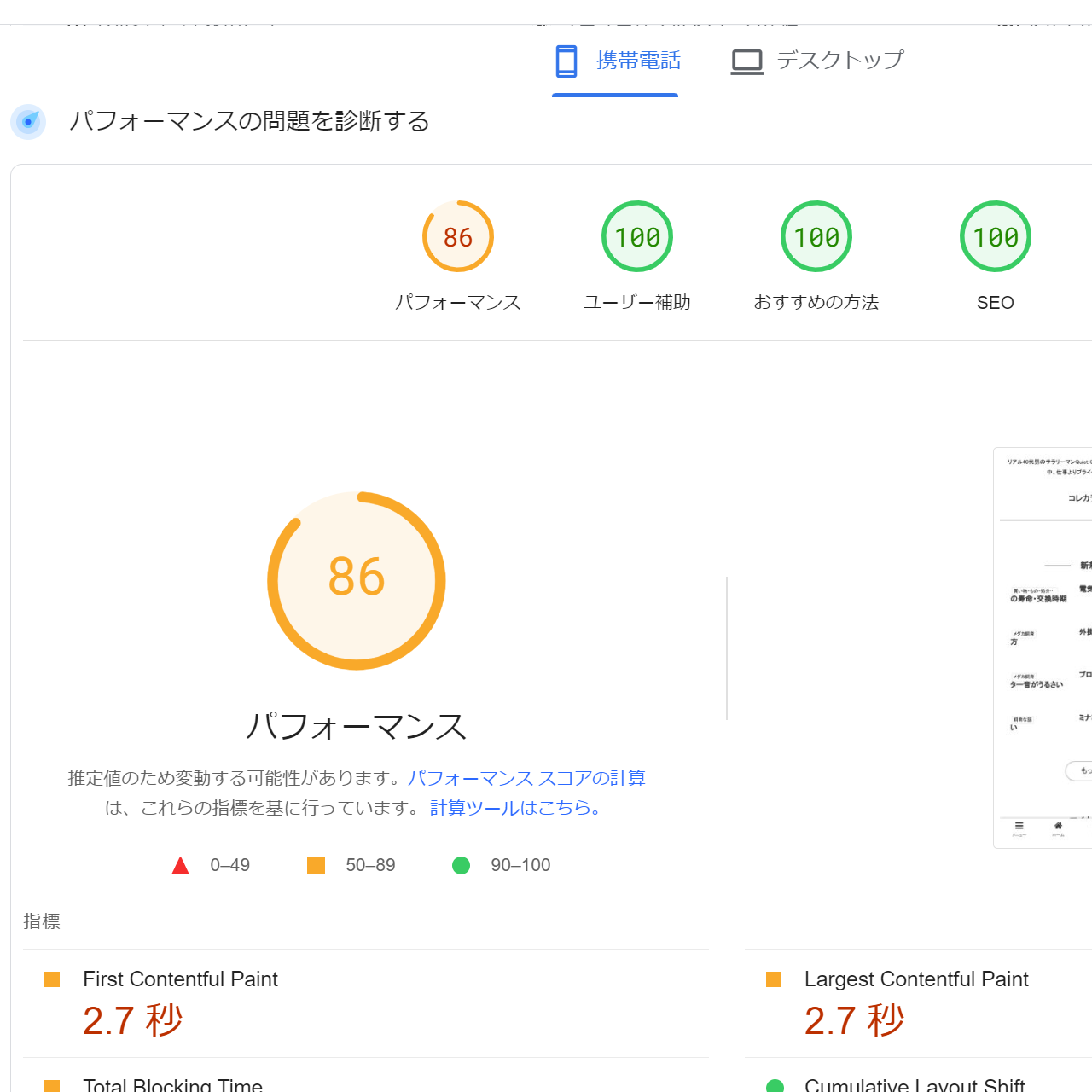Click the red triangle 0–49 legend icon

[180, 866]
